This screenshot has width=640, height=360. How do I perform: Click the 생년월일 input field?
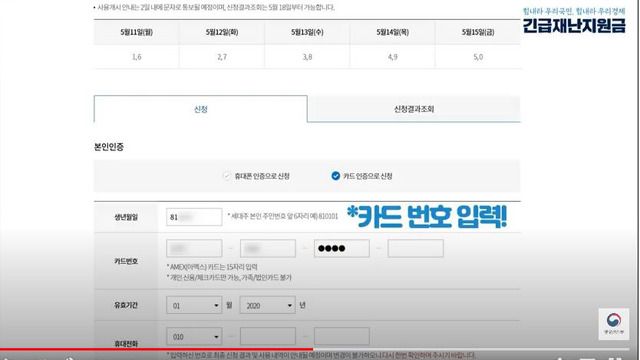coord(194,217)
